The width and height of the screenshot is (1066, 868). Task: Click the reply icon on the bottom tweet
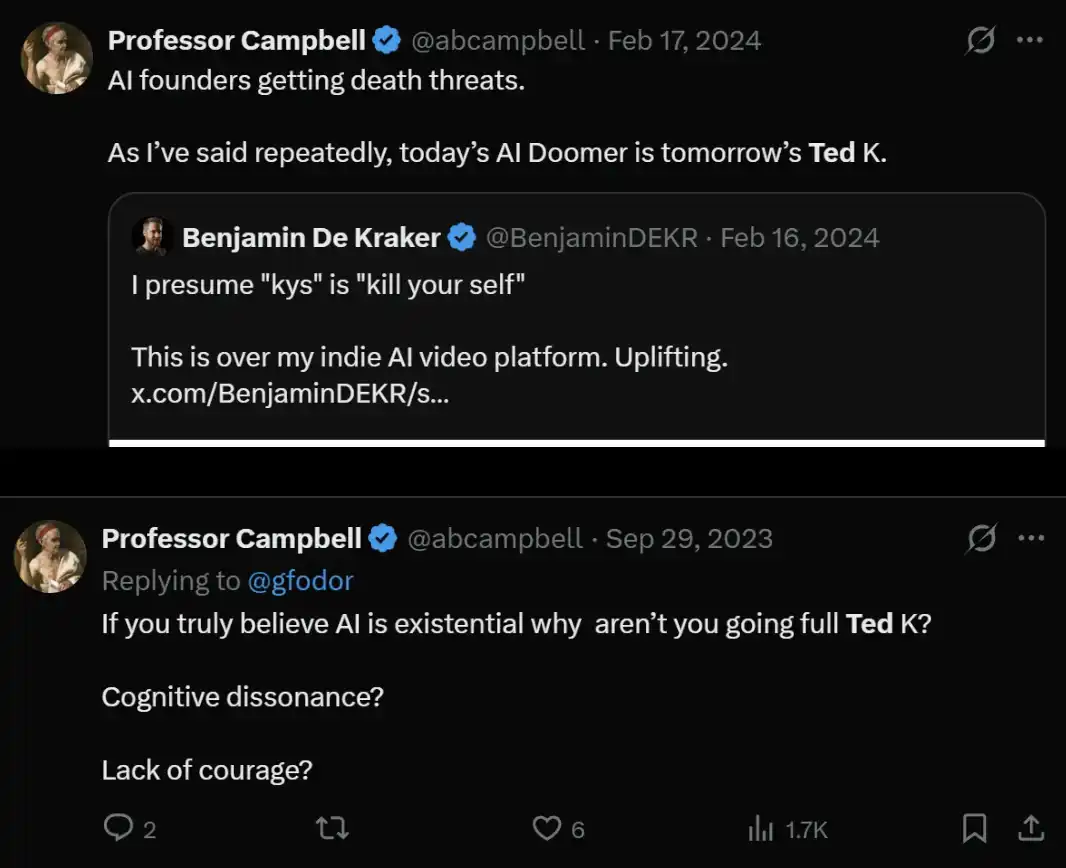pyautogui.click(x=118, y=828)
